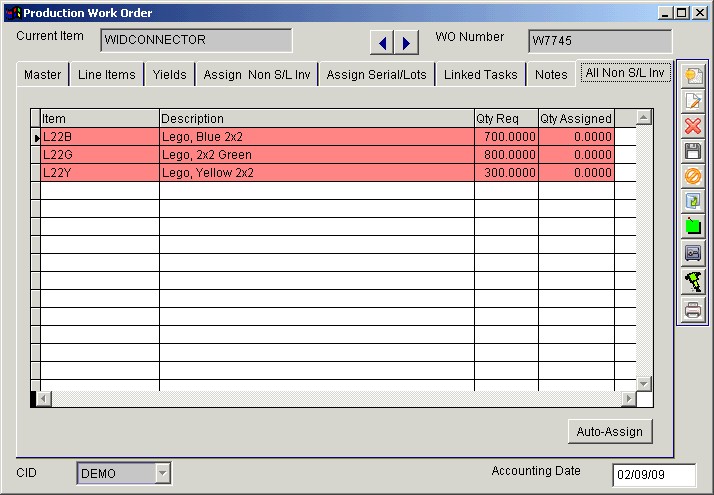The image size is (714, 495).
Task: Select the Linked Tasks tab
Action: pyautogui.click(x=480, y=75)
